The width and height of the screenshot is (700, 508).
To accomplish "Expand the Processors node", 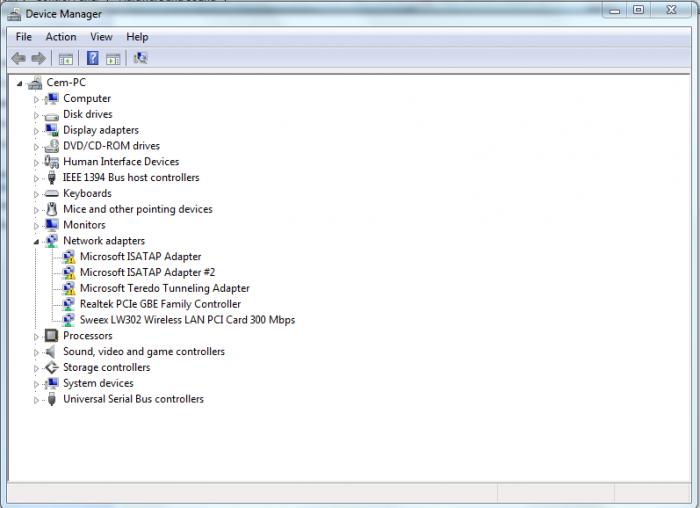I will 36,337.
